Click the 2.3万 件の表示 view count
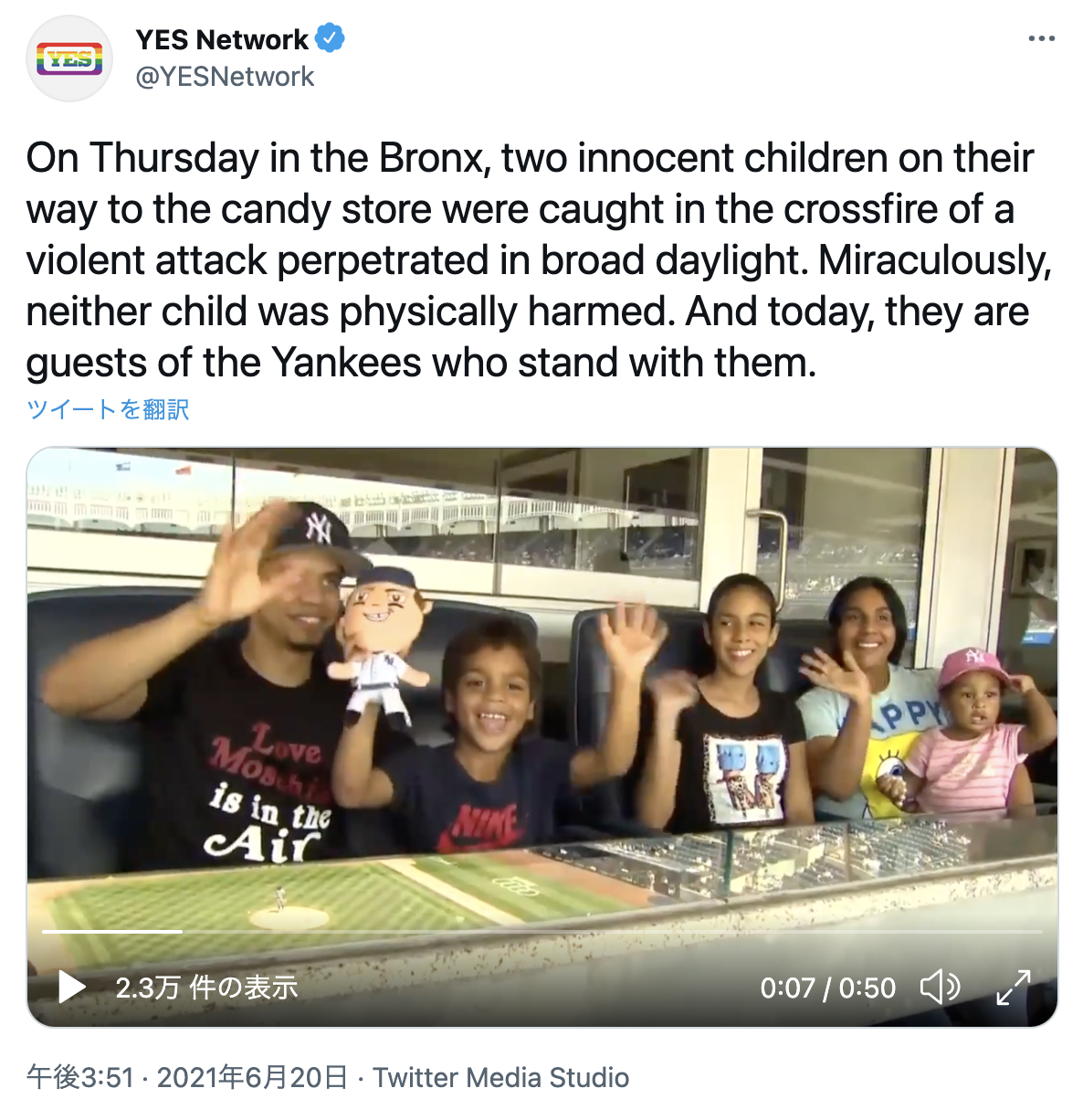This screenshot has height=1120, width=1083. (206, 988)
